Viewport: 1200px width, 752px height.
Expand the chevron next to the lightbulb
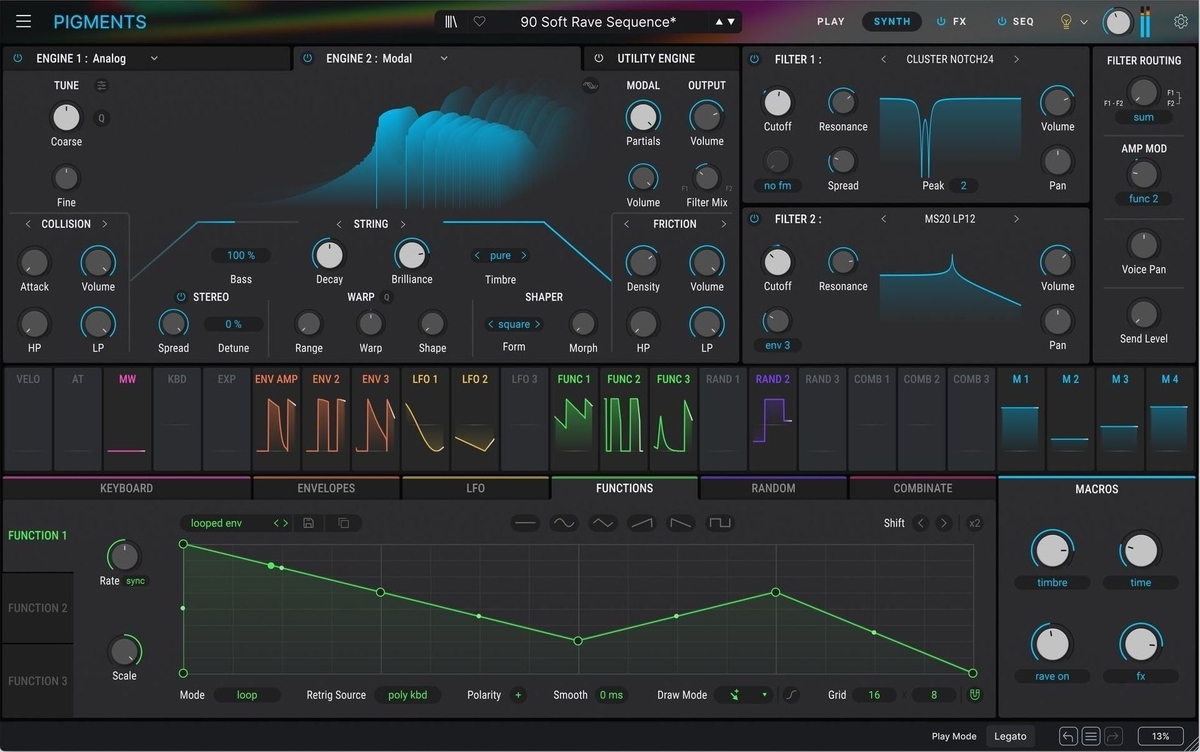1084,22
